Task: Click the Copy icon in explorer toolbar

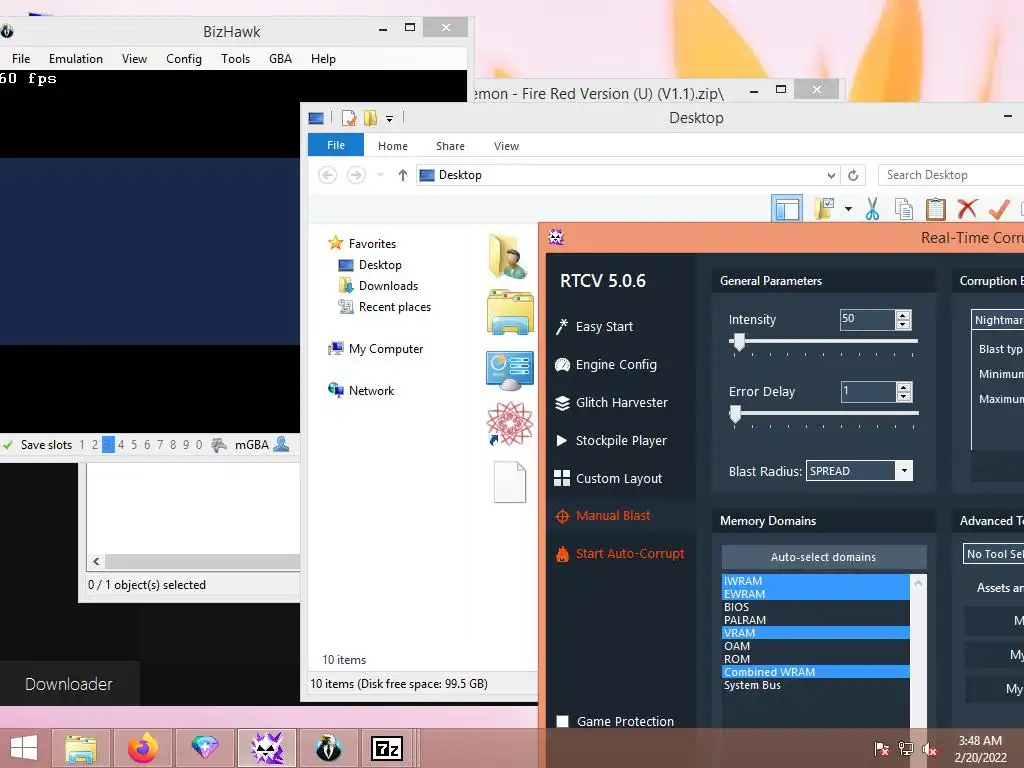Action: click(x=904, y=209)
